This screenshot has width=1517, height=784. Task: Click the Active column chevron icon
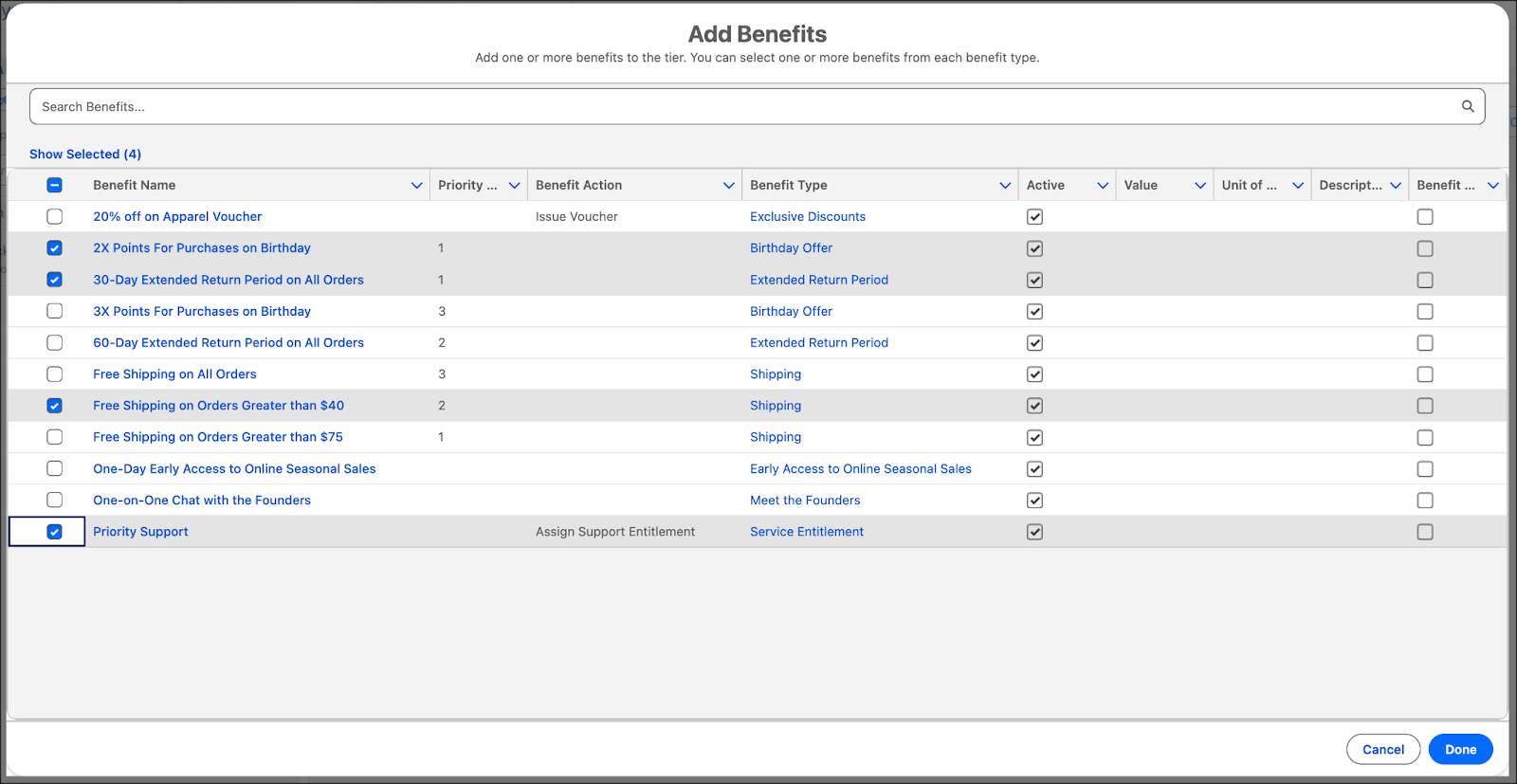click(1103, 185)
